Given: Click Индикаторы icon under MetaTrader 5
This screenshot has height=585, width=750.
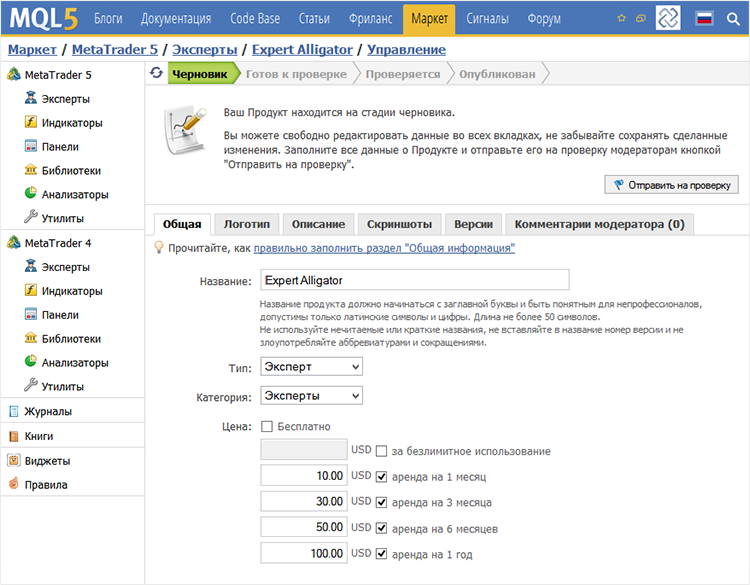Looking at the screenshot, I should (31, 121).
